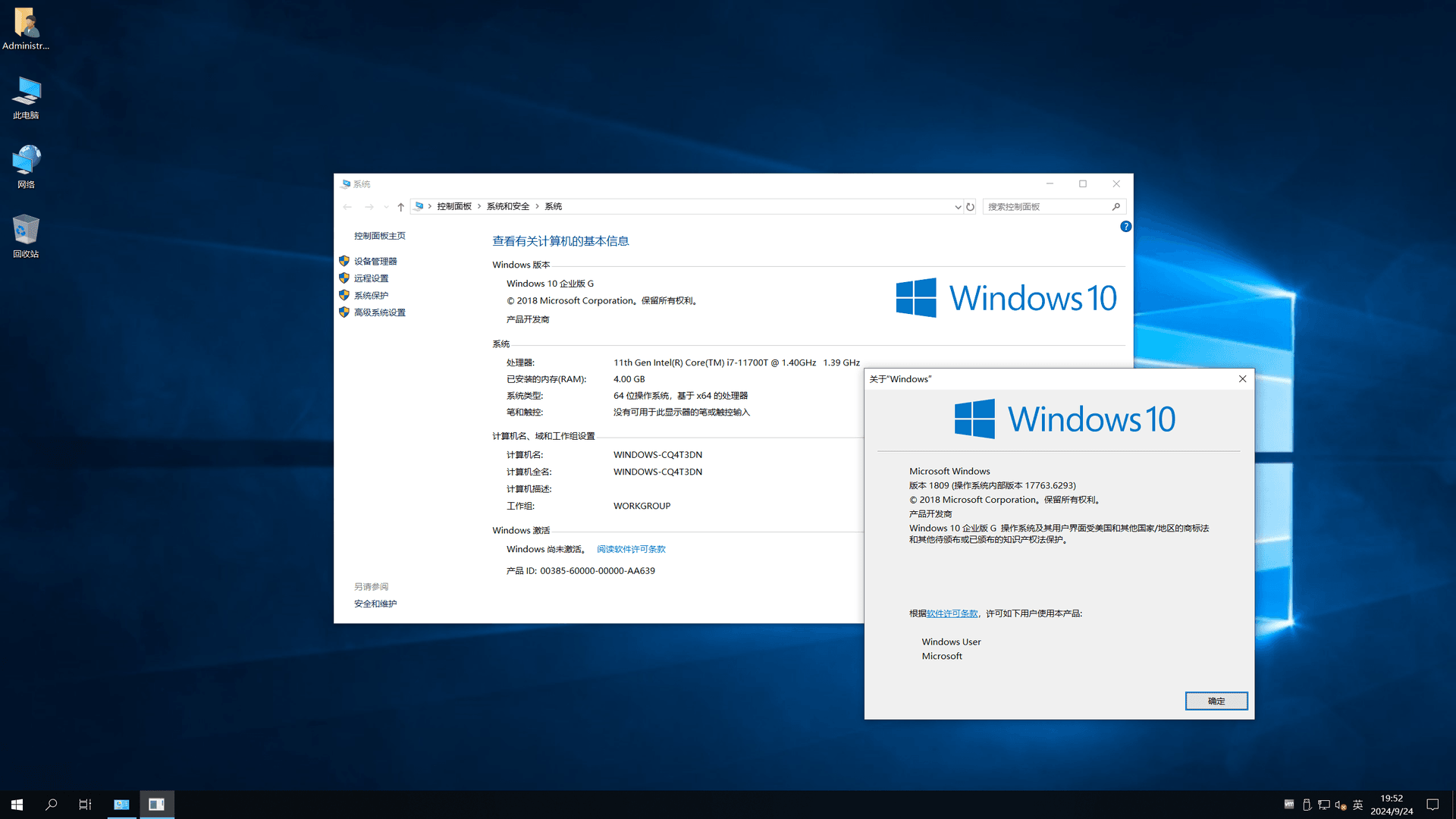Click the muted volume tray icon
This screenshot has width=1456, height=819.
click(1340, 805)
